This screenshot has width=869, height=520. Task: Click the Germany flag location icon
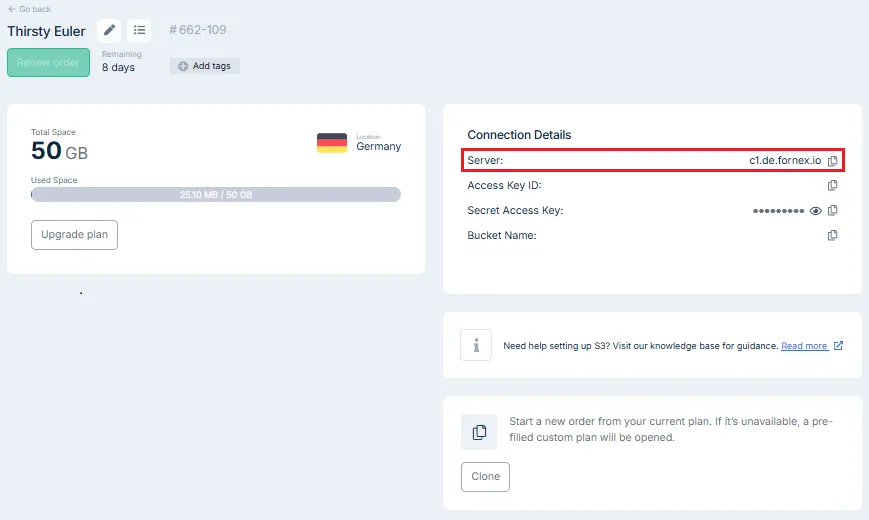332,143
